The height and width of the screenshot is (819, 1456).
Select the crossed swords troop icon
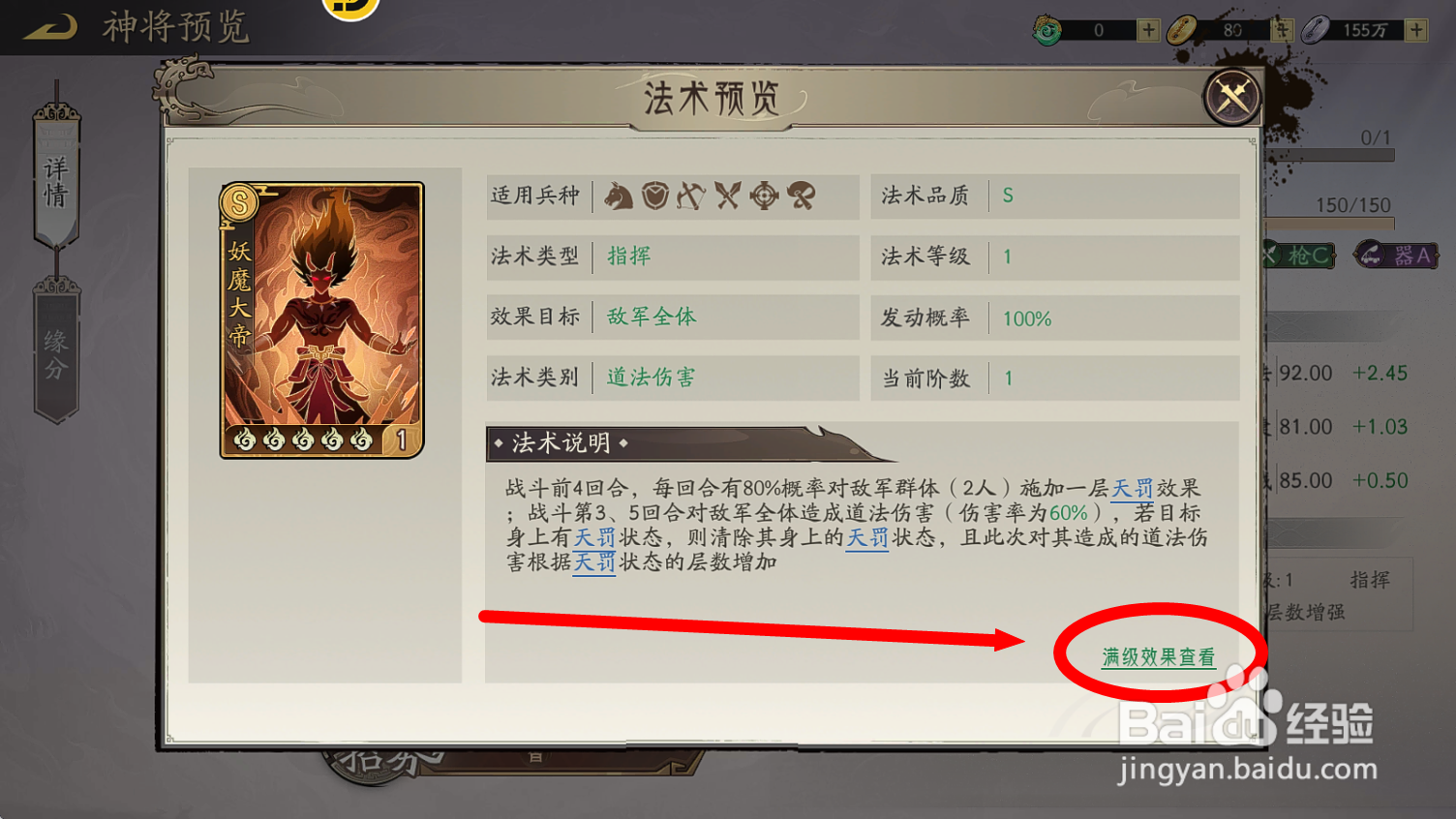pyautogui.click(x=727, y=196)
